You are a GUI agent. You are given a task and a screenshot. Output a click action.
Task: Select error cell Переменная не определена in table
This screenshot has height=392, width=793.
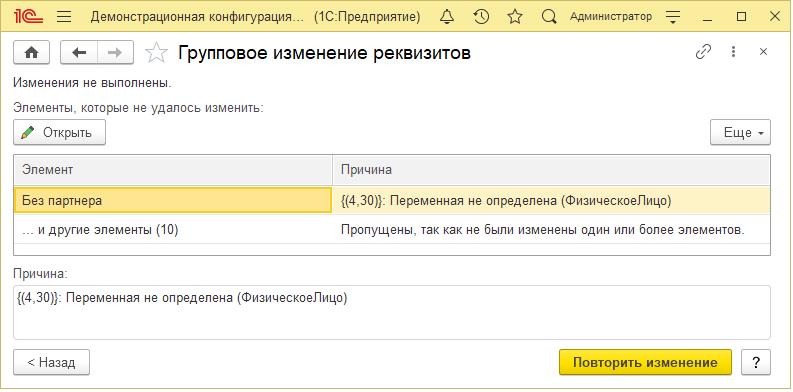[551, 200]
